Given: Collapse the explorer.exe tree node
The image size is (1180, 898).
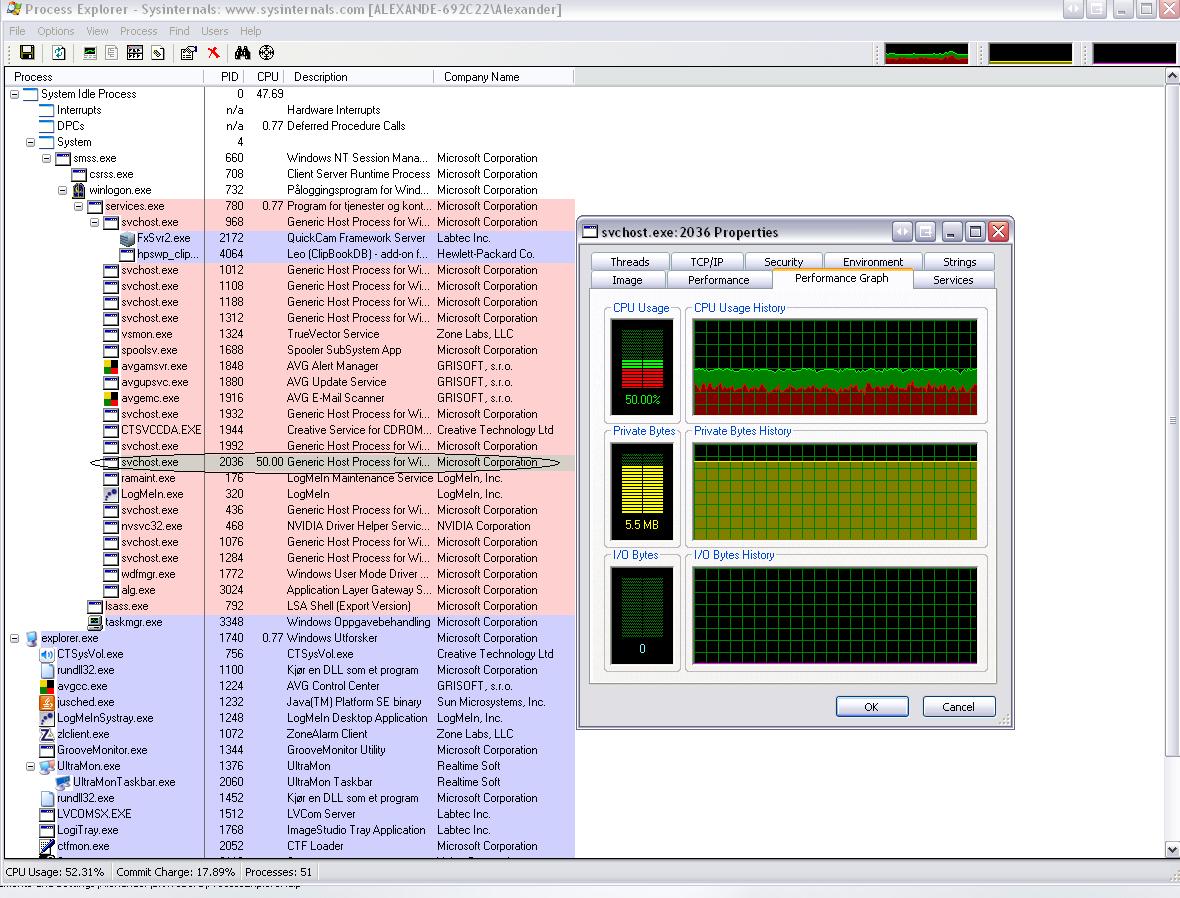Looking at the screenshot, I should coord(14,638).
